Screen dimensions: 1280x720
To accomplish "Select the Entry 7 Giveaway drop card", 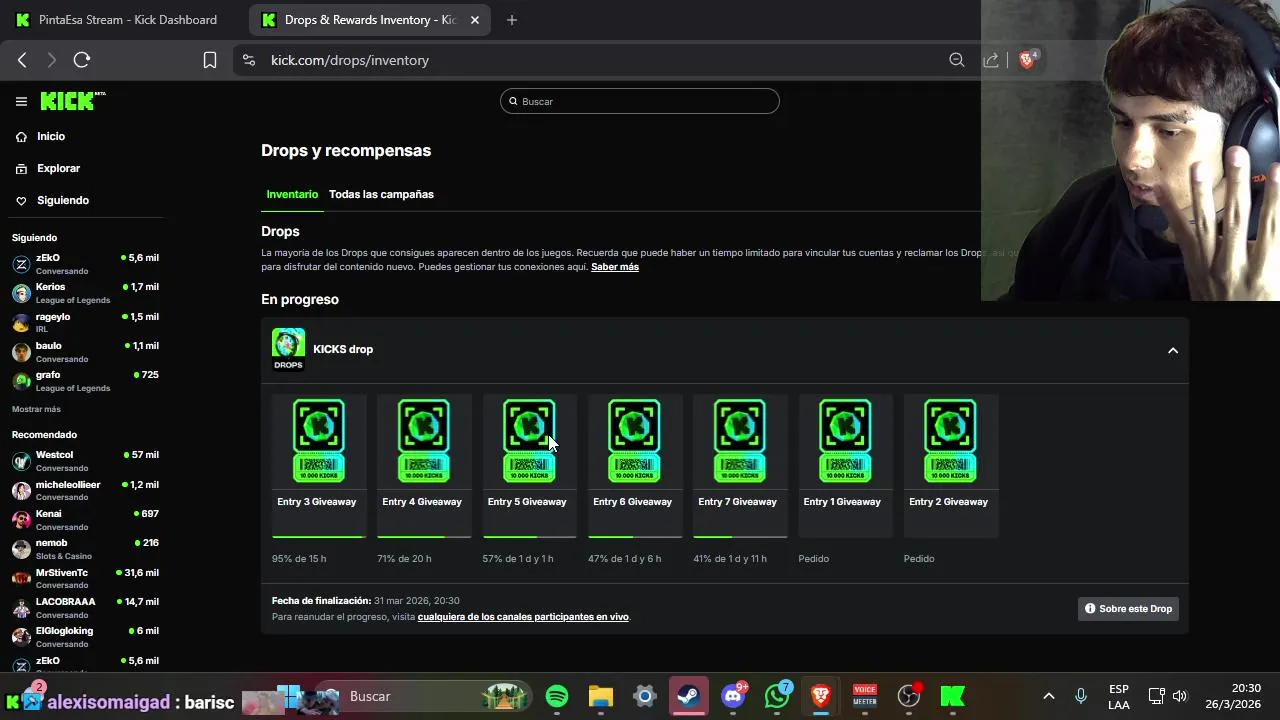I will [740, 466].
